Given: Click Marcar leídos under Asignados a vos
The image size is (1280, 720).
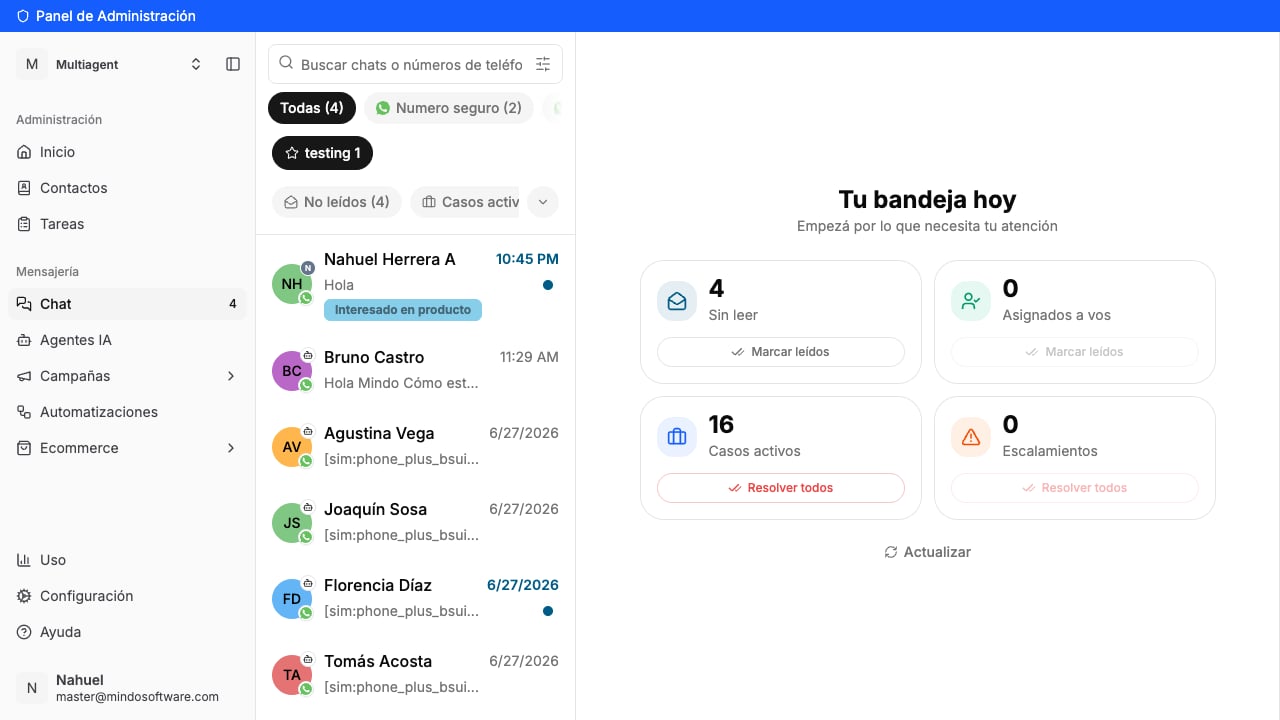Looking at the screenshot, I should tap(1075, 352).
